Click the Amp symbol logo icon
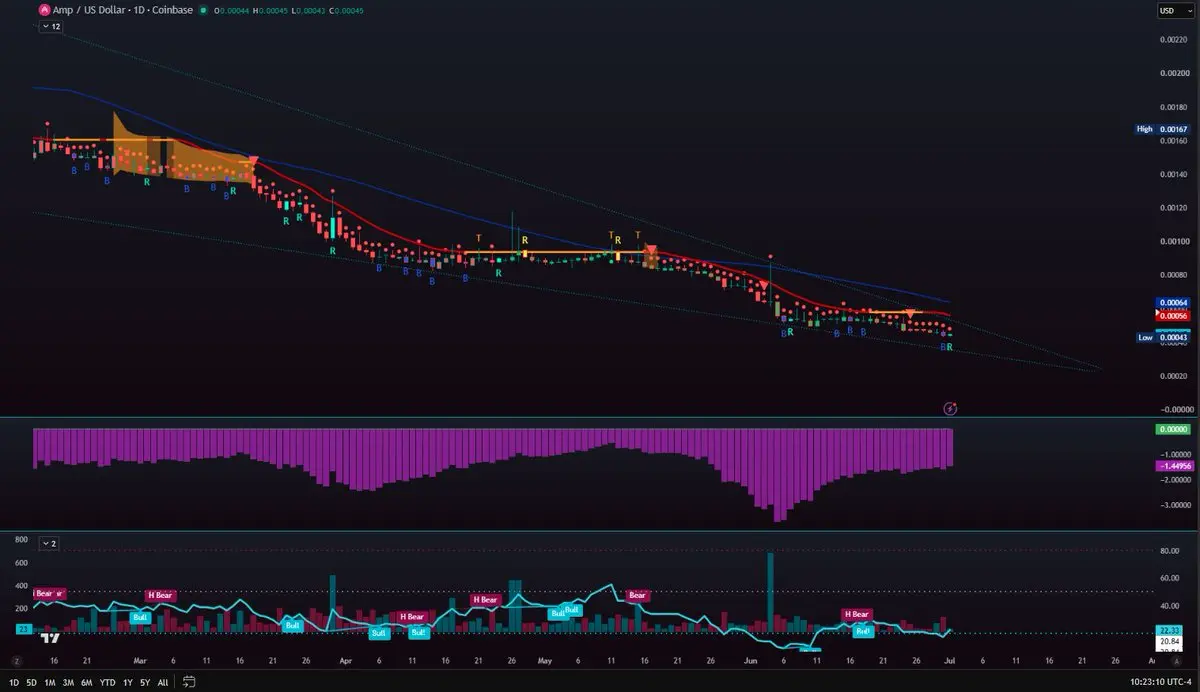This screenshot has width=1200, height=692. [x=44, y=10]
